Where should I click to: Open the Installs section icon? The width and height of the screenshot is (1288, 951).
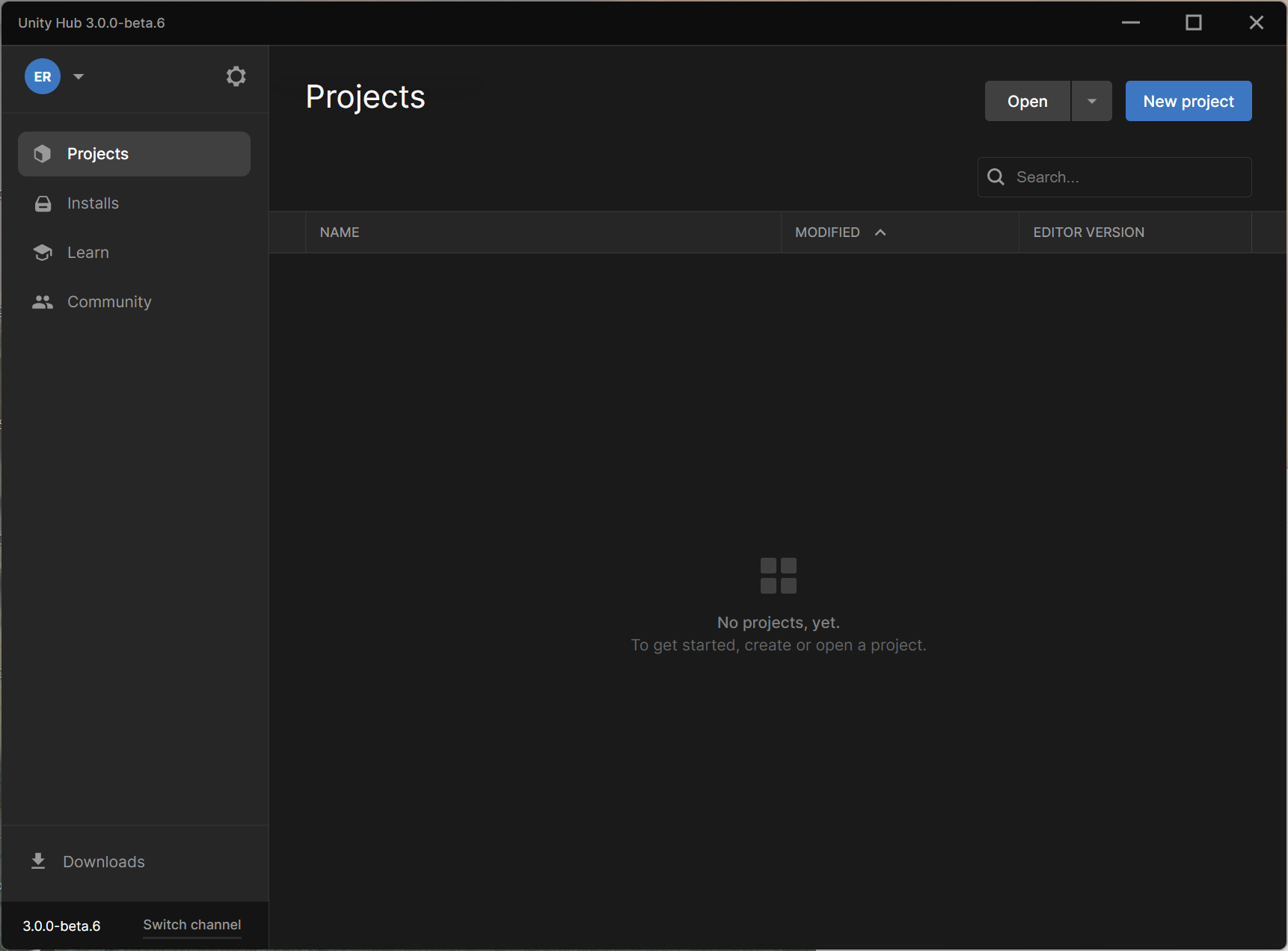click(x=43, y=203)
